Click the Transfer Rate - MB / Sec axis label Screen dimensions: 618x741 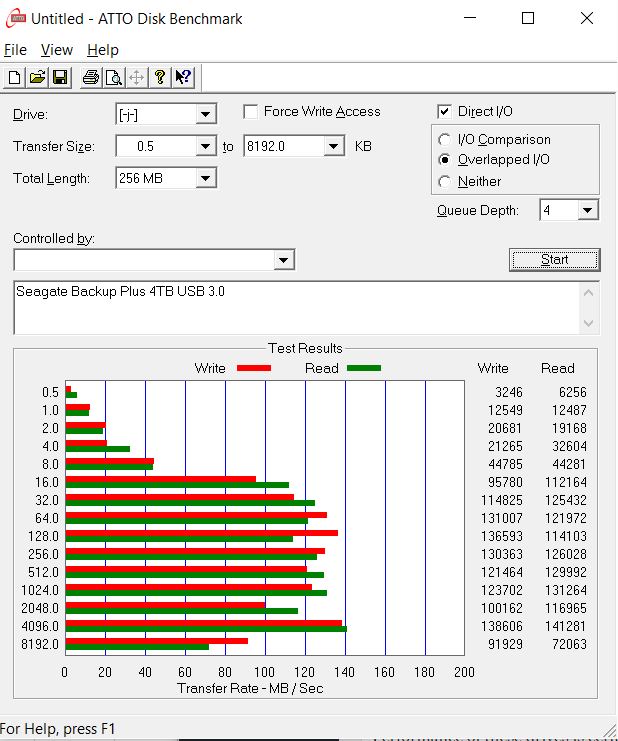point(250,688)
